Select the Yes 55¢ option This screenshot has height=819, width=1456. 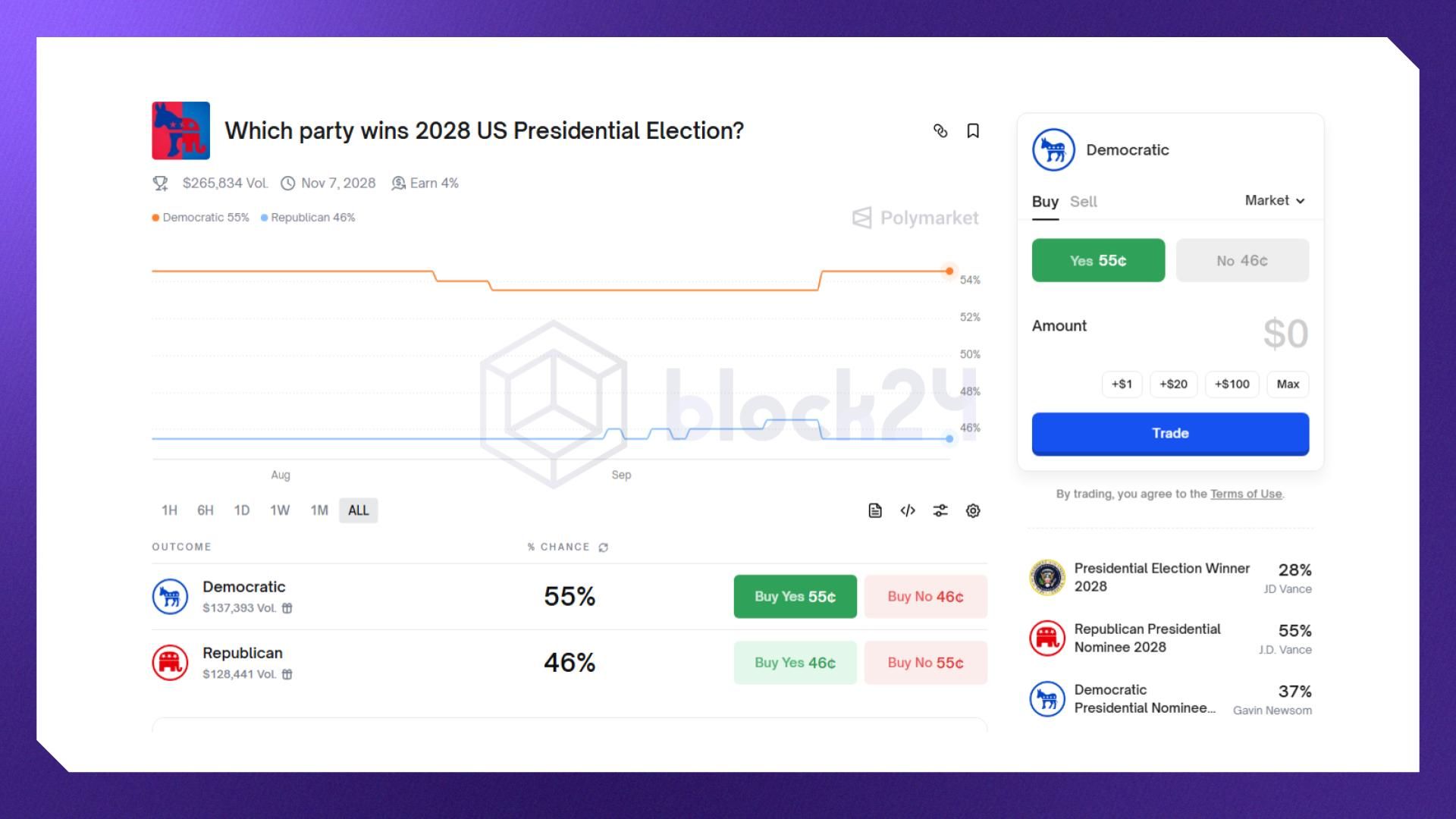point(1098,260)
